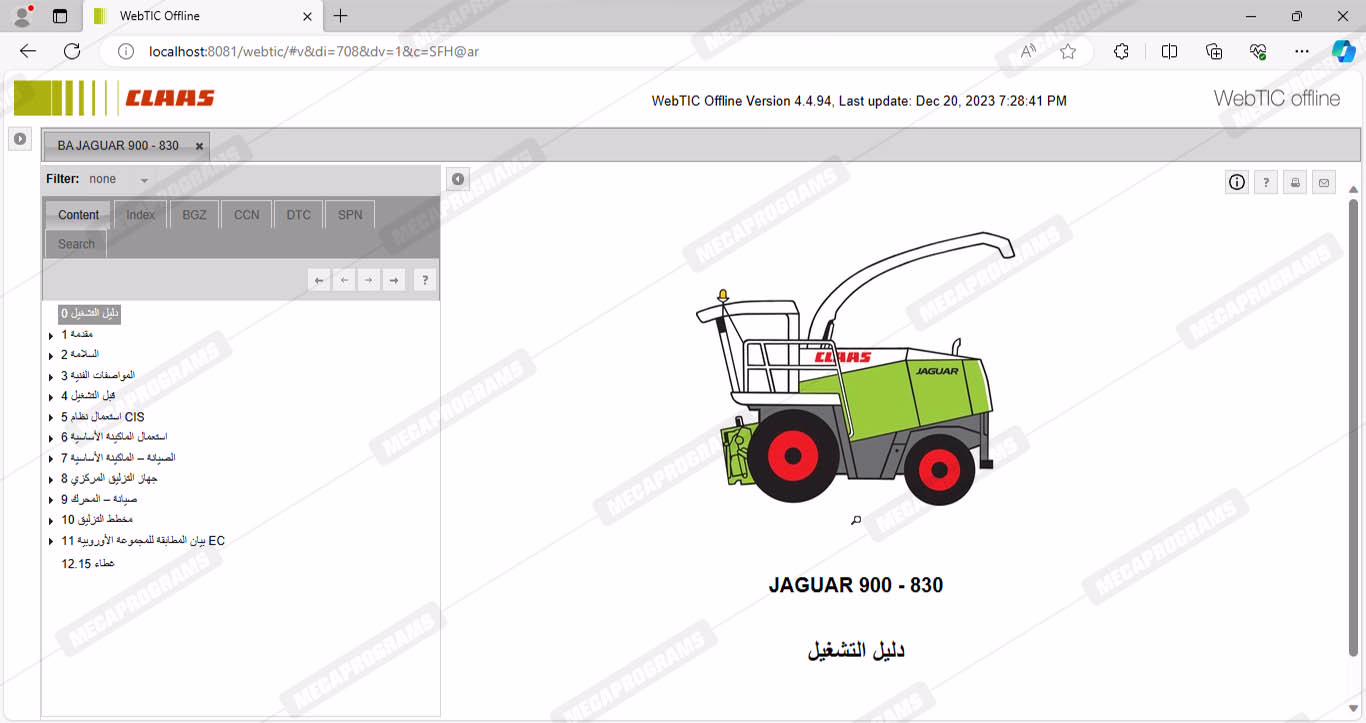Open the side drawer below CLAAS logo
The height and width of the screenshot is (723, 1366).
coord(20,138)
